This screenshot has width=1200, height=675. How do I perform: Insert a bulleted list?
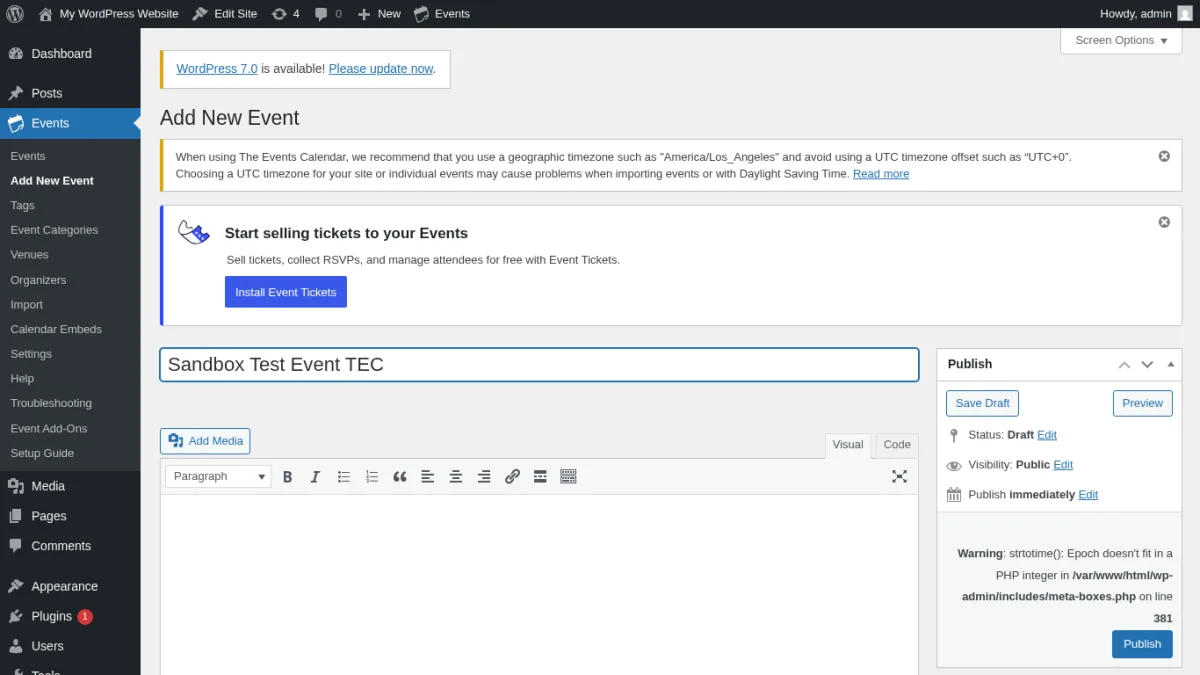(344, 477)
